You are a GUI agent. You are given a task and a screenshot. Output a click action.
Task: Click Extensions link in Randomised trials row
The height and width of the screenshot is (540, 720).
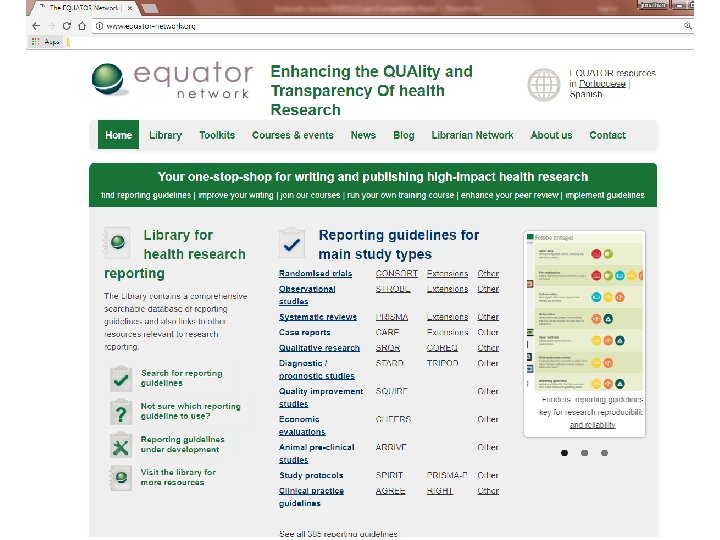[x=447, y=273]
